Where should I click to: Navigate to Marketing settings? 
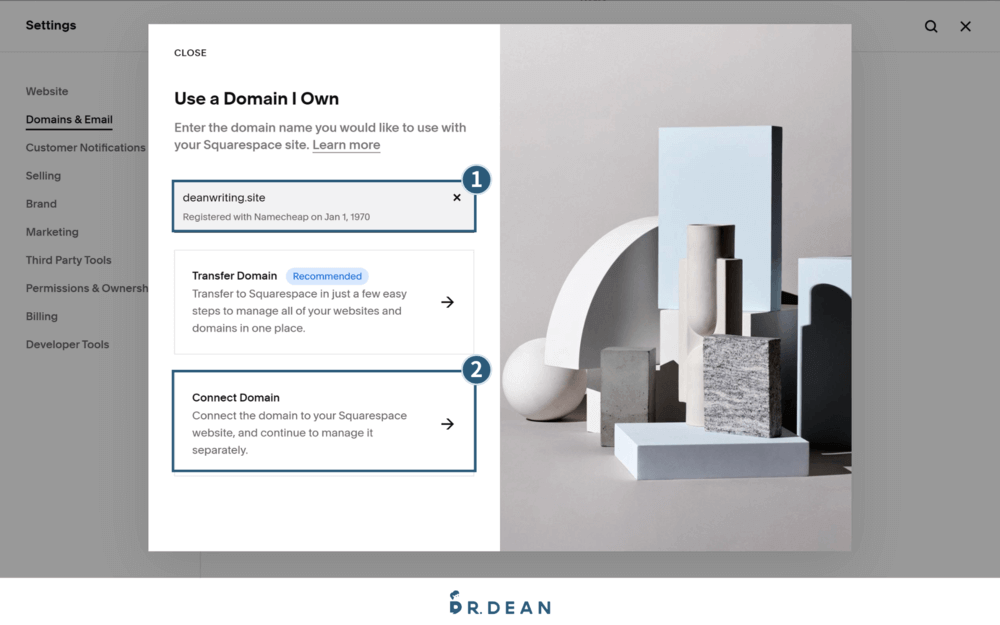coord(52,232)
